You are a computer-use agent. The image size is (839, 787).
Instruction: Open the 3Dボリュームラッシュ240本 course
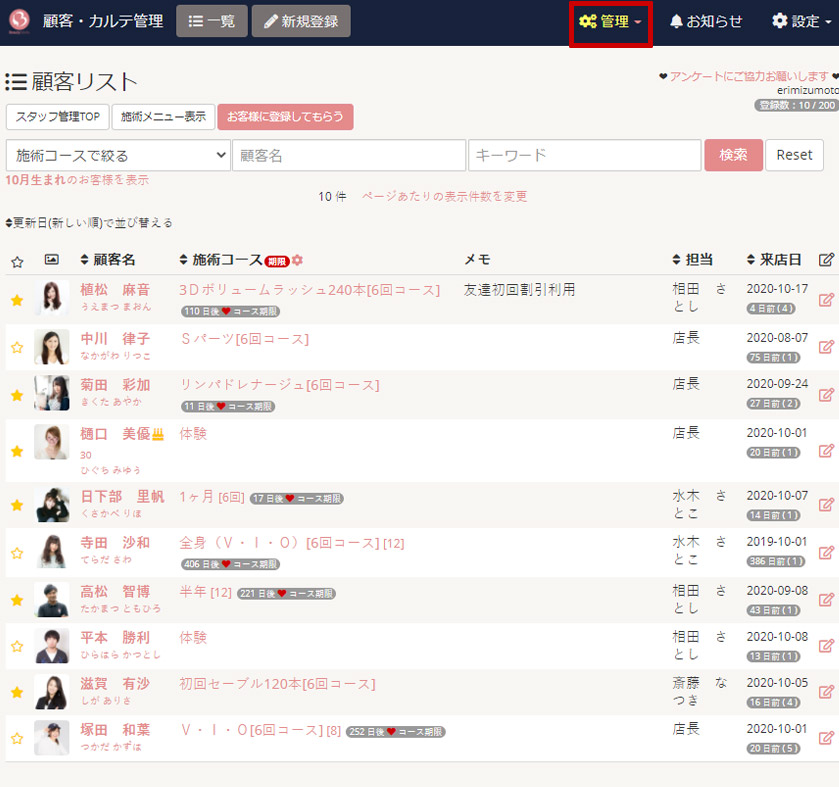(x=309, y=290)
